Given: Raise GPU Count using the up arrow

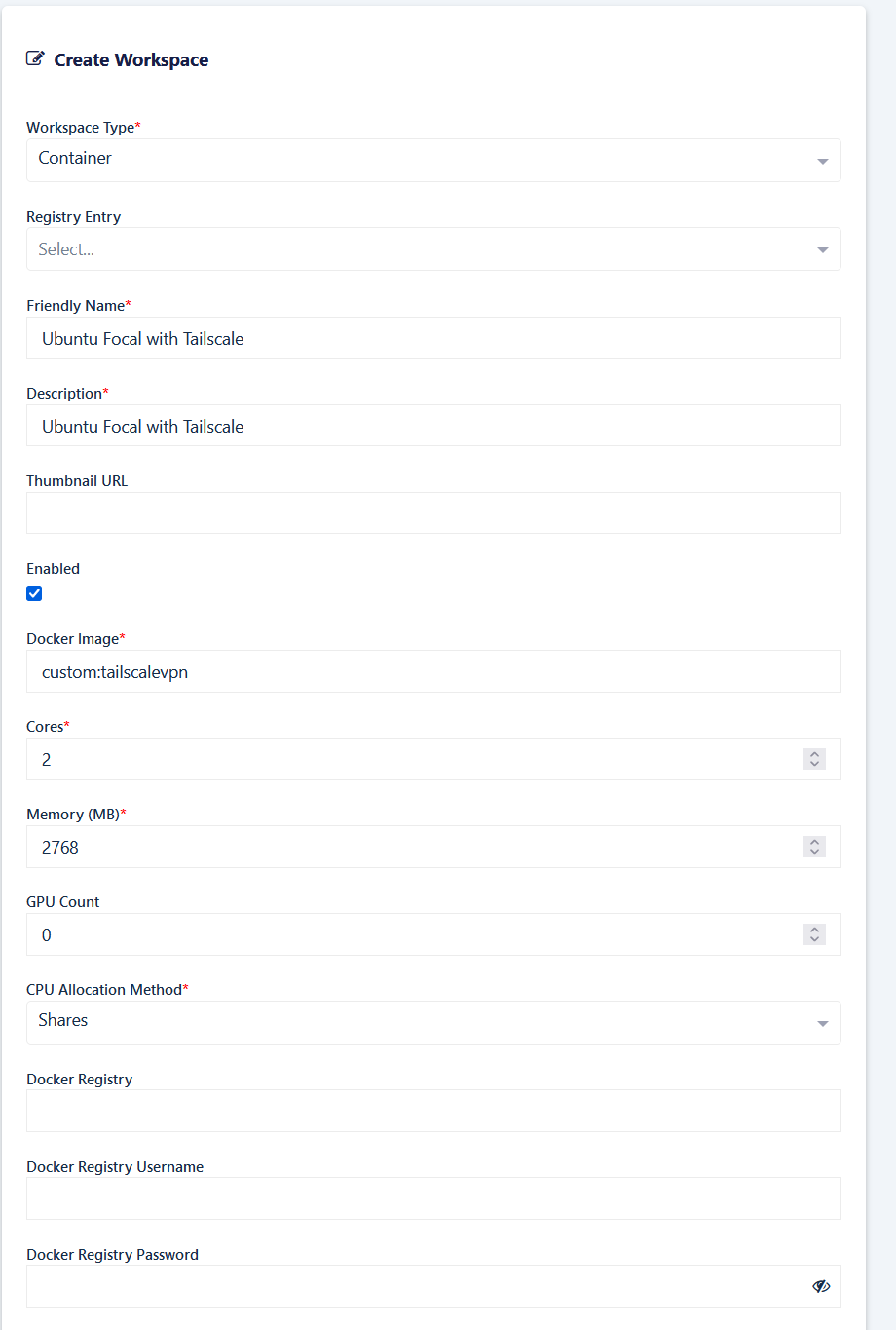Looking at the screenshot, I should (x=815, y=930).
